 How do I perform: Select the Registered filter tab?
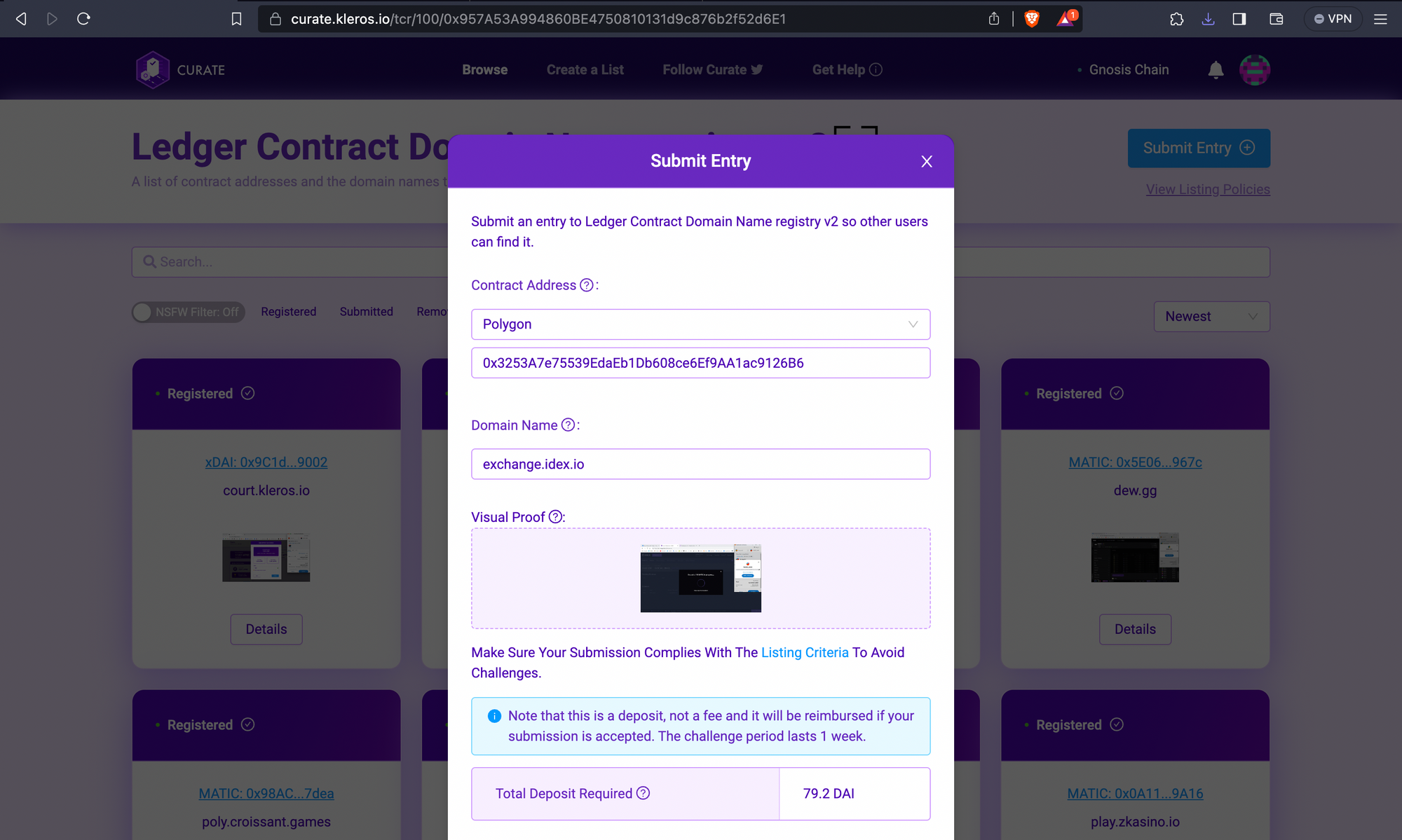(288, 312)
